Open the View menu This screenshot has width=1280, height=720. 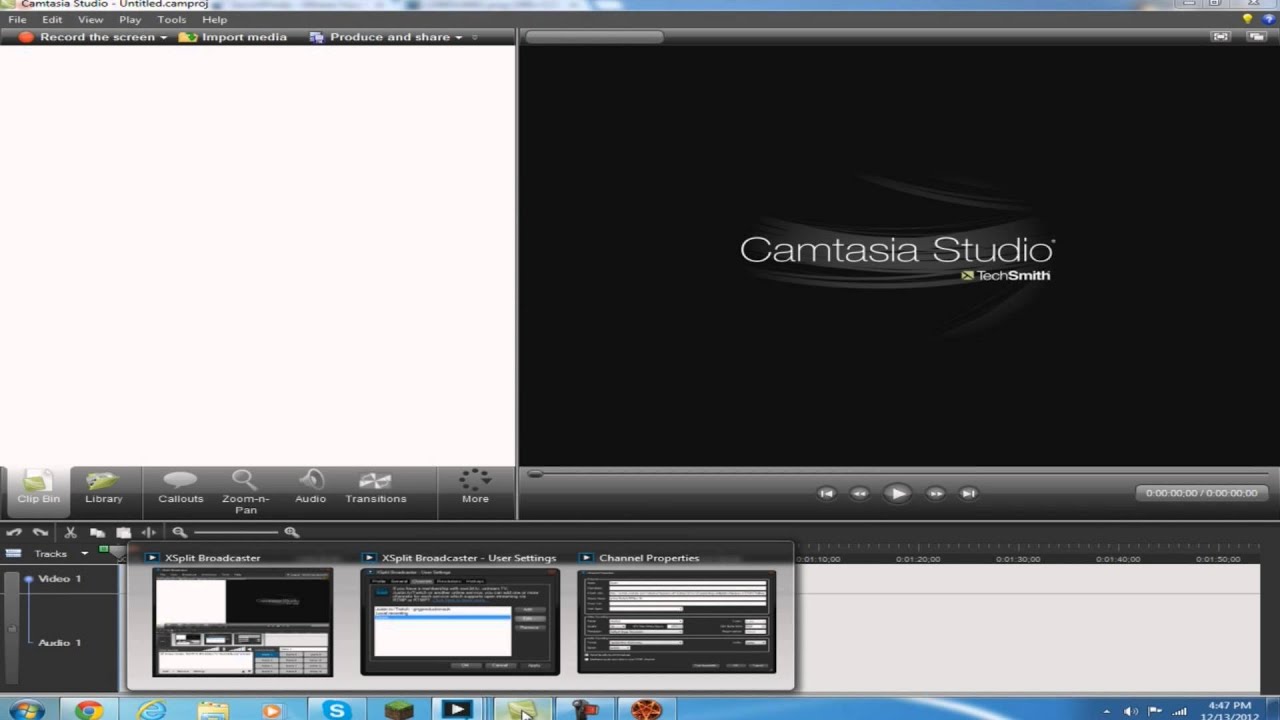pos(90,19)
